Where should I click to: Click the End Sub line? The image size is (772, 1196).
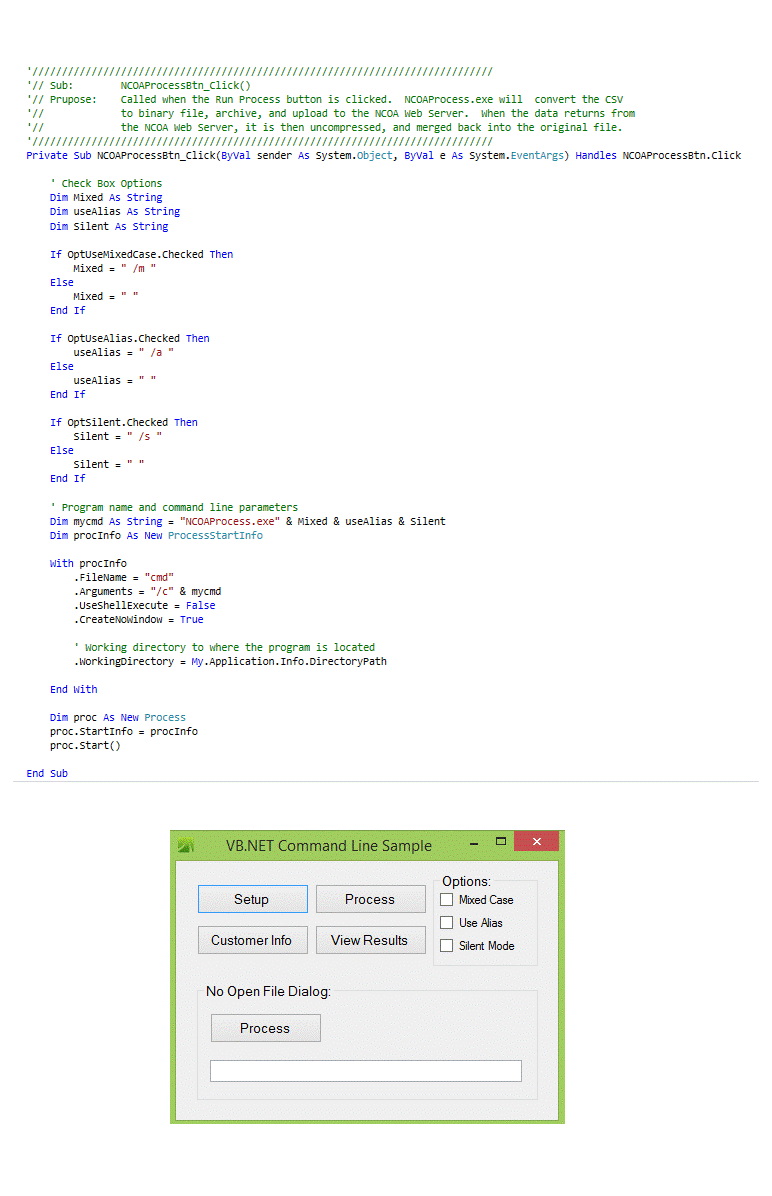(x=47, y=773)
